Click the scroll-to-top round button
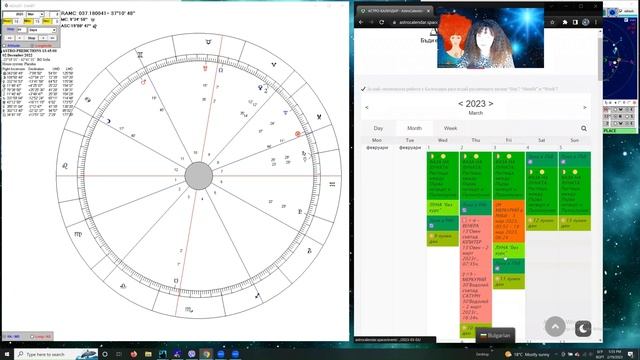Image resolution: width=640 pixels, height=360 pixels. (555, 327)
